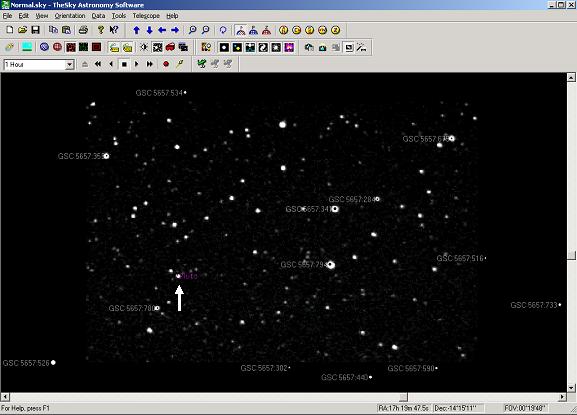
Task: Open the Orientation menu
Action: click(x=70, y=16)
